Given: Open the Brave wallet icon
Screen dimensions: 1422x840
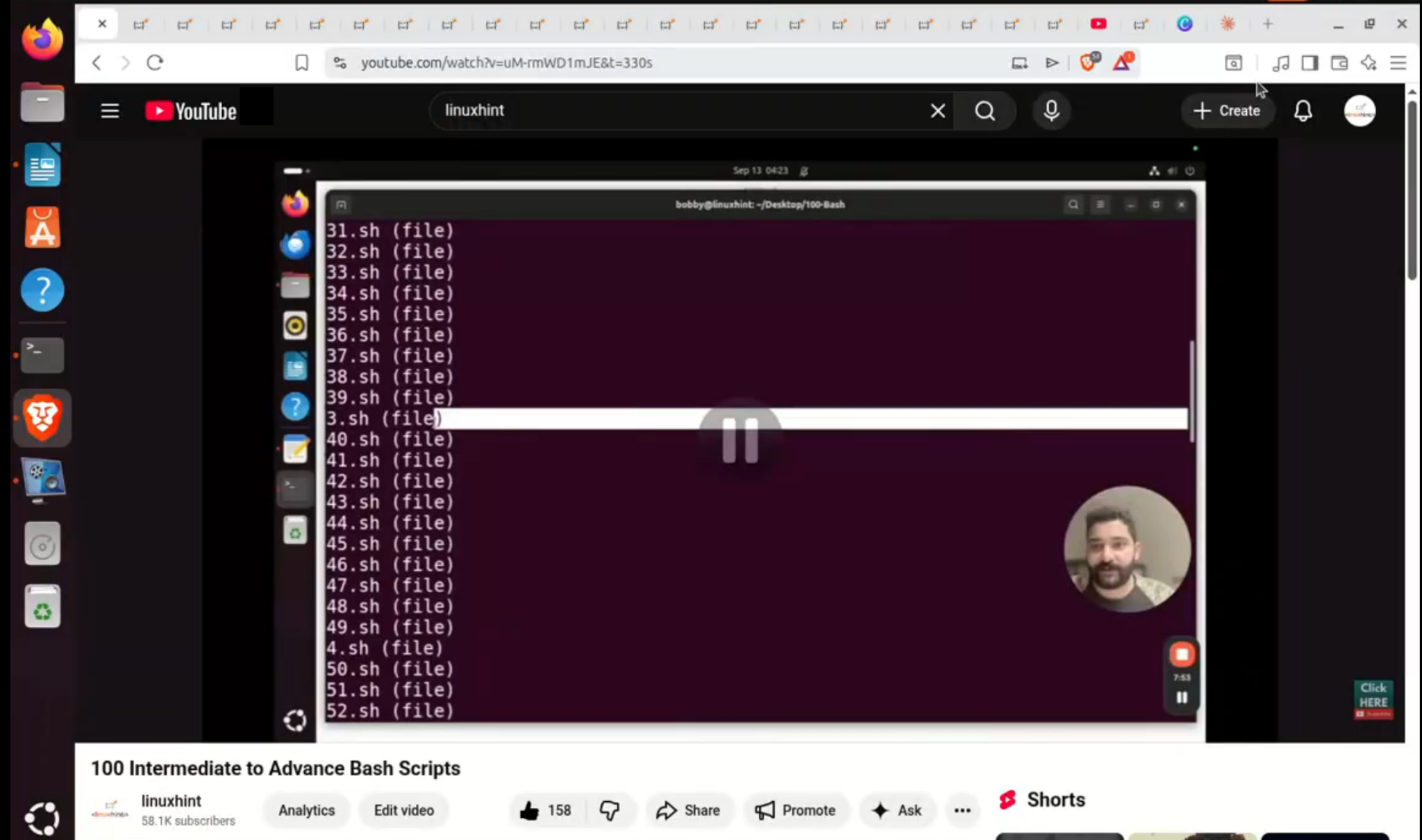Looking at the screenshot, I should pos(1339,62).
